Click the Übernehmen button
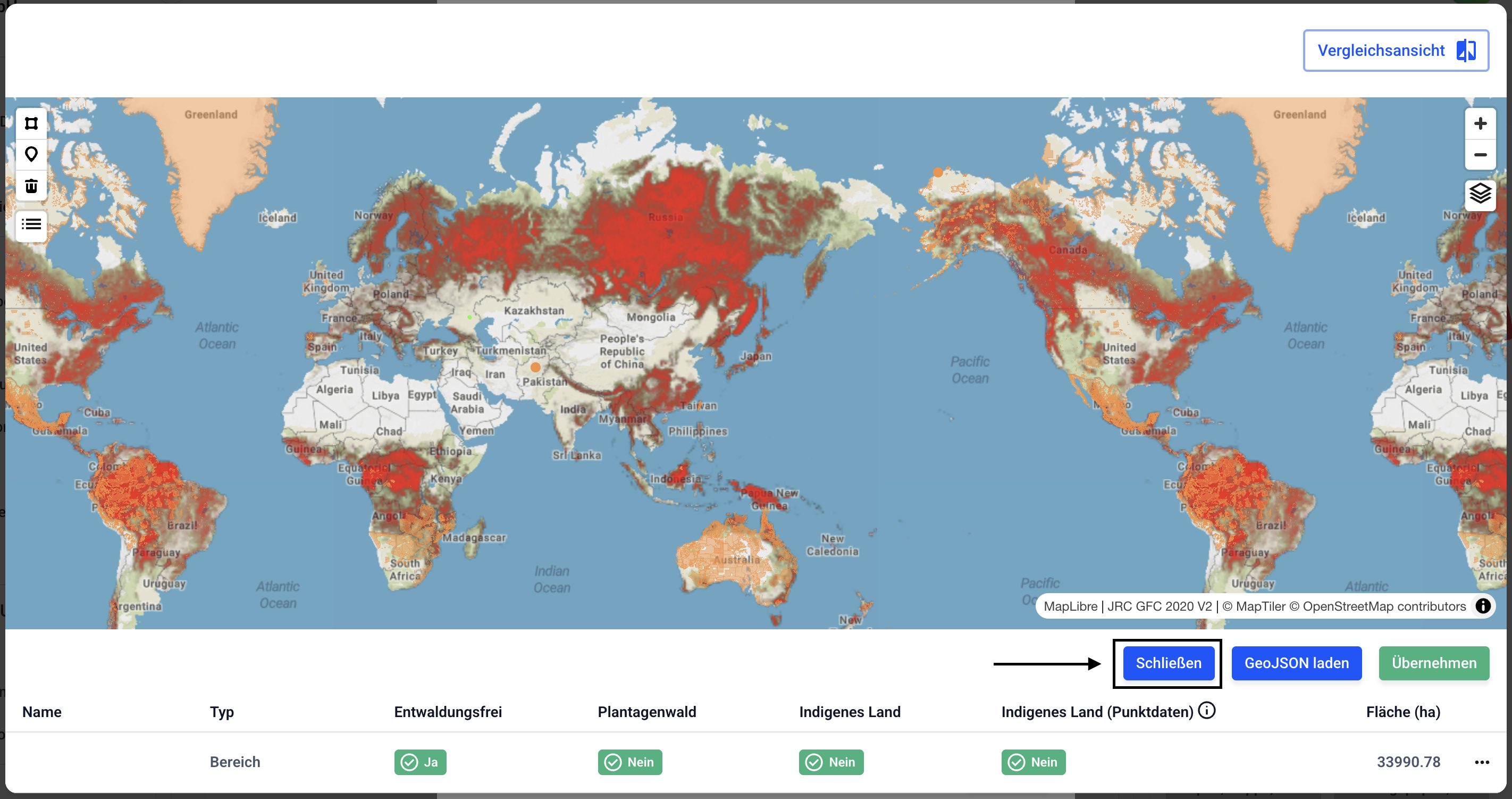The height and width of the screenshot is (799, 1512). 1433,663
